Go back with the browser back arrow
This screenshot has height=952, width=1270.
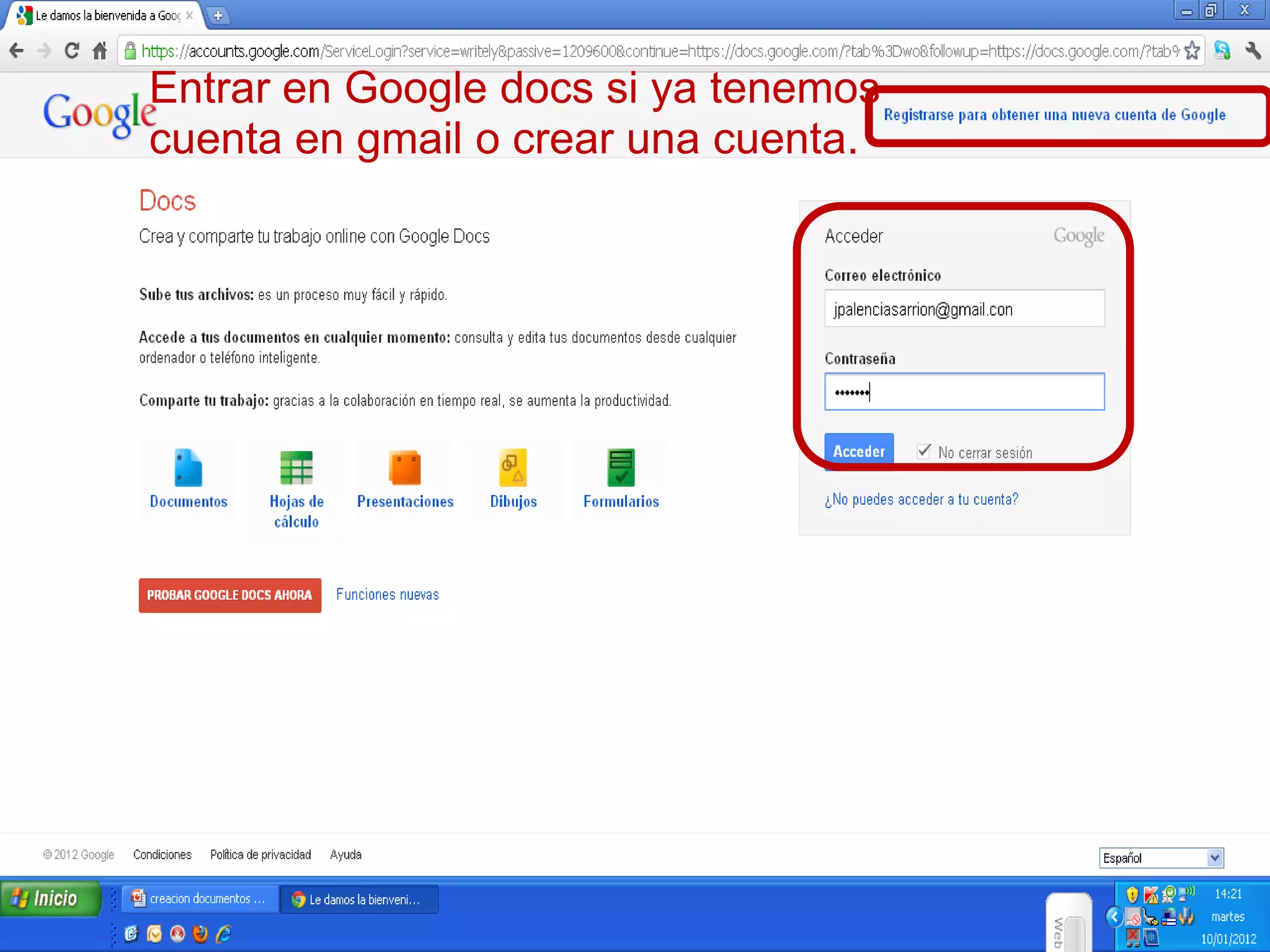coord(17,50)
